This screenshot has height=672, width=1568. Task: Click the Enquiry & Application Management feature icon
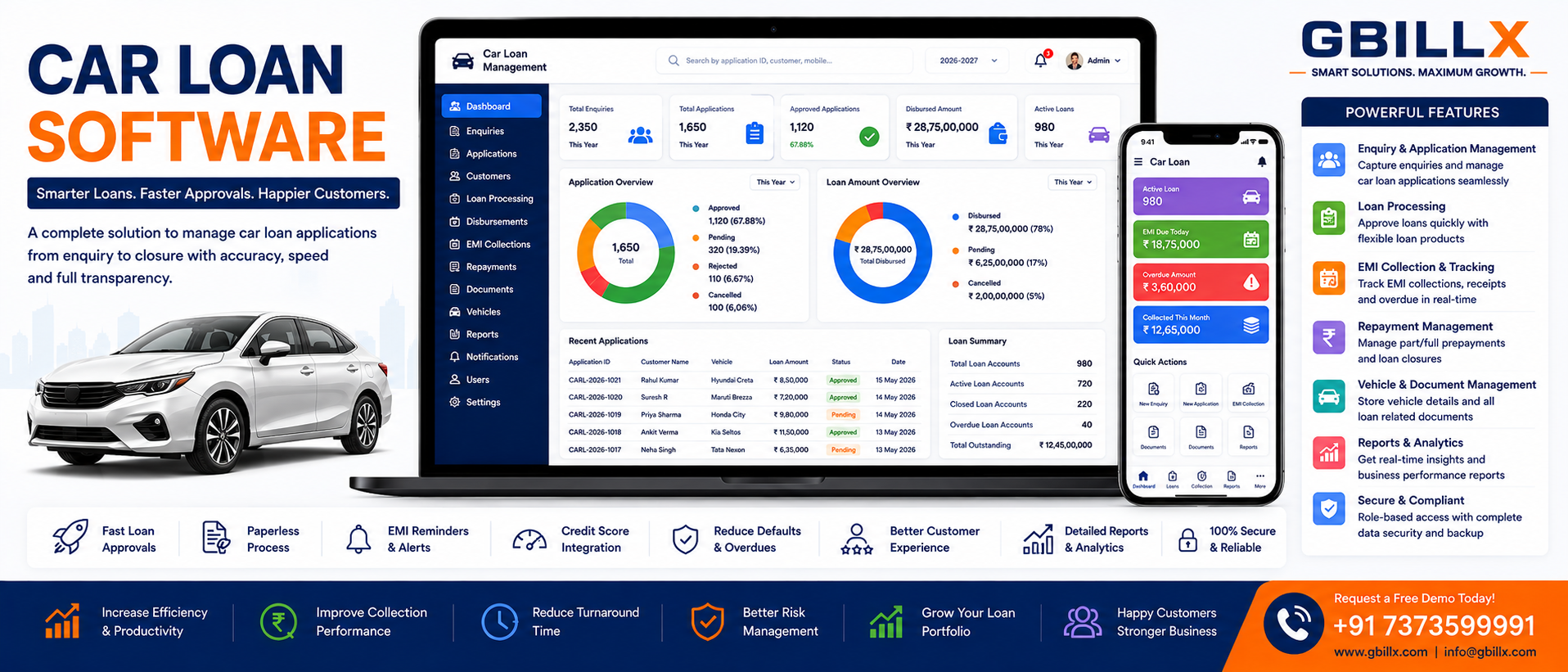click(1329, 160)
